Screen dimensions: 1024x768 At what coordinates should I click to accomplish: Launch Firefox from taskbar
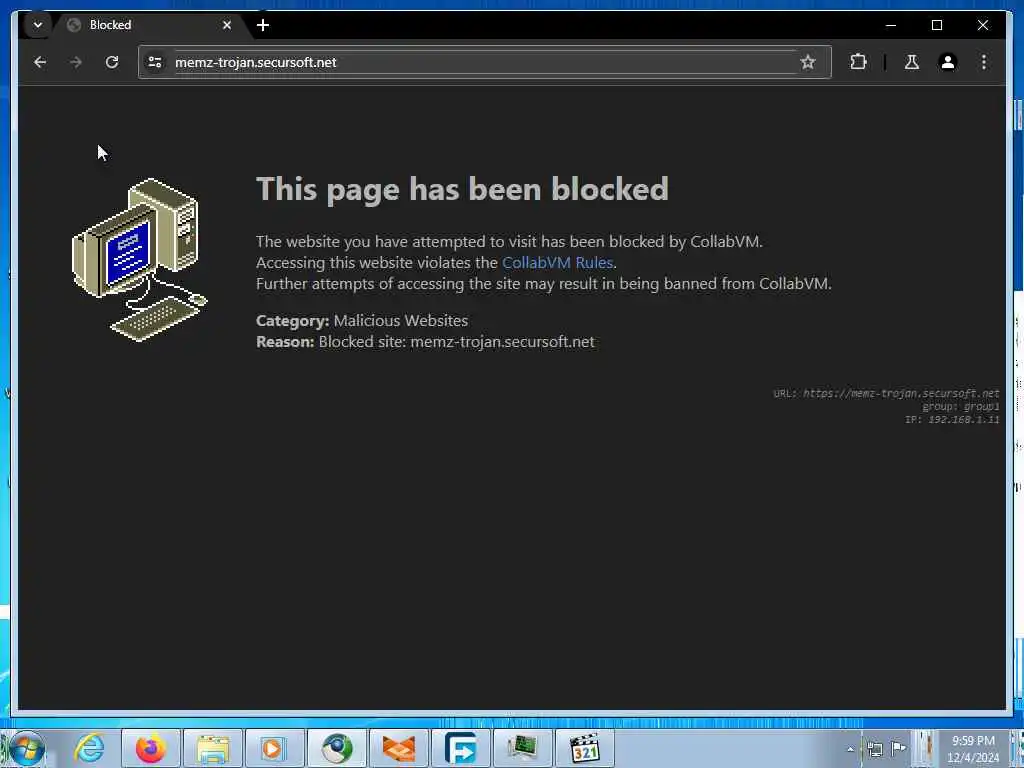click(150, 748)
